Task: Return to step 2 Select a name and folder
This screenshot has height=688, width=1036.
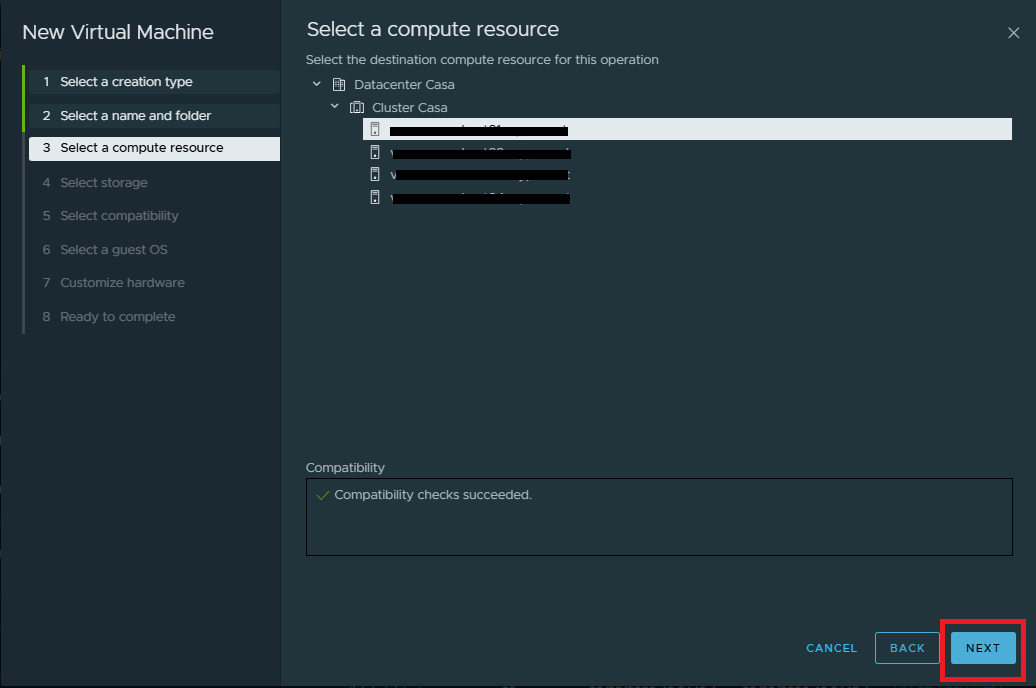Action: 135,116
